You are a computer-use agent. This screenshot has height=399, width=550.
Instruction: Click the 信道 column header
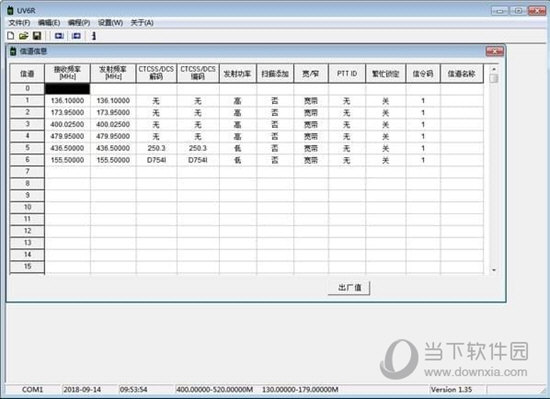(x=27, y=74)
